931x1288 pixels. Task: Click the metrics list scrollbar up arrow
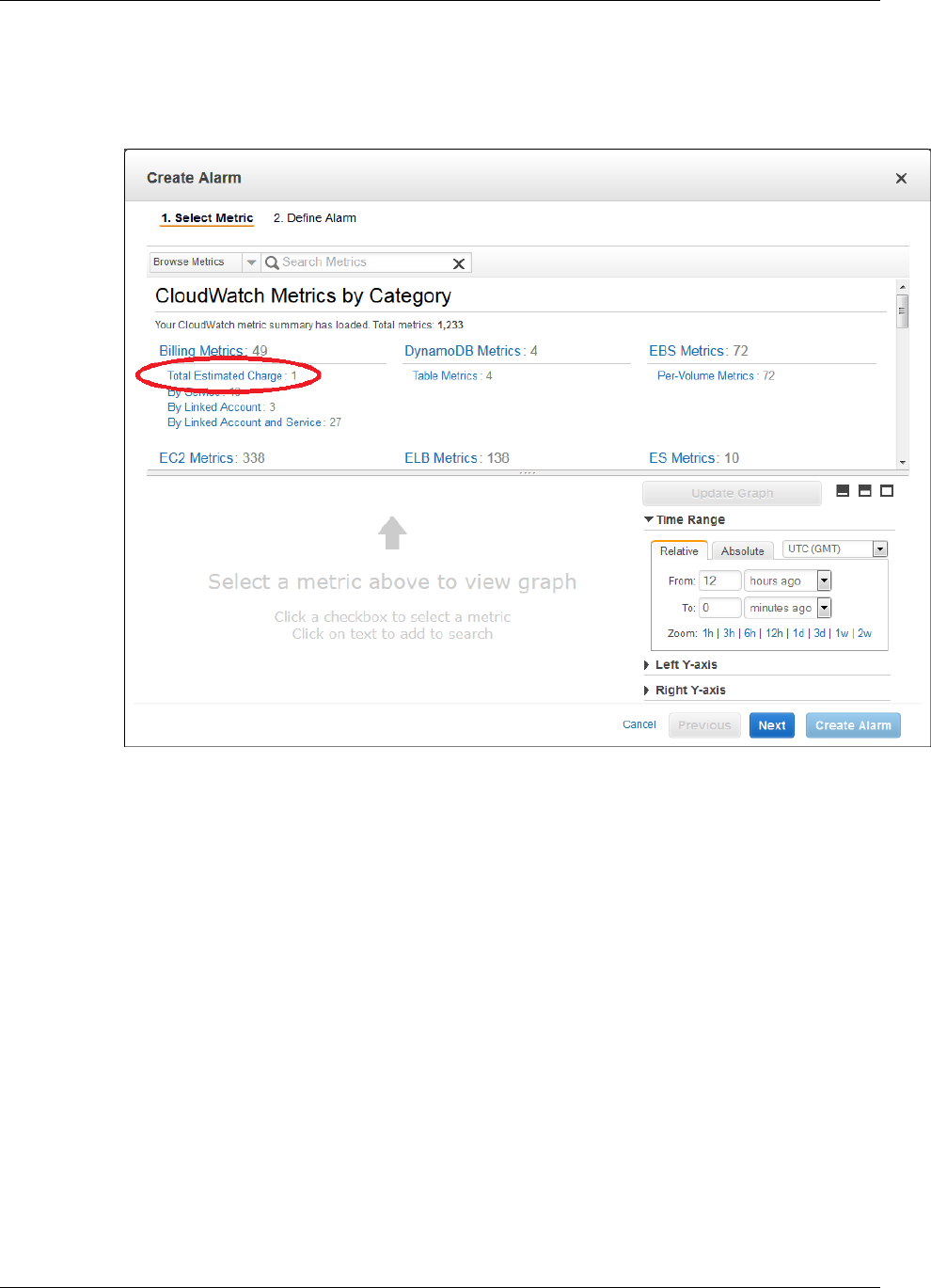(x=902, y=286)
